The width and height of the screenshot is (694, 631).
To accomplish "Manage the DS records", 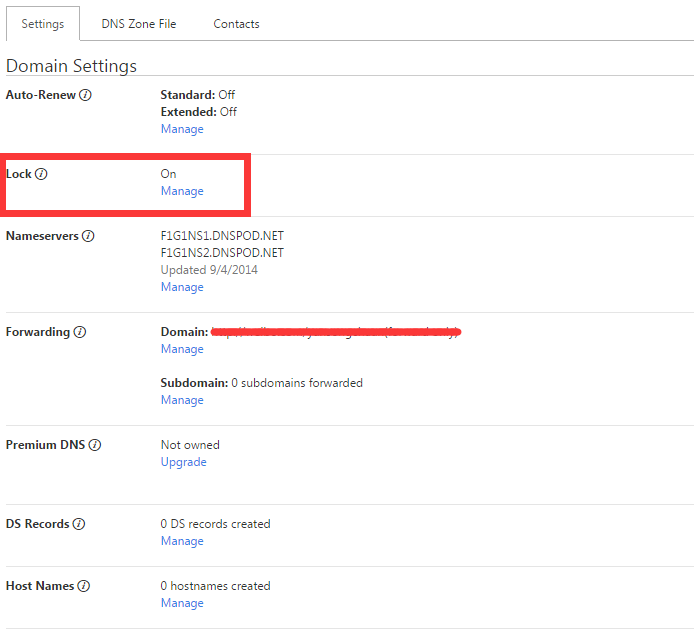I will point(182,541).
